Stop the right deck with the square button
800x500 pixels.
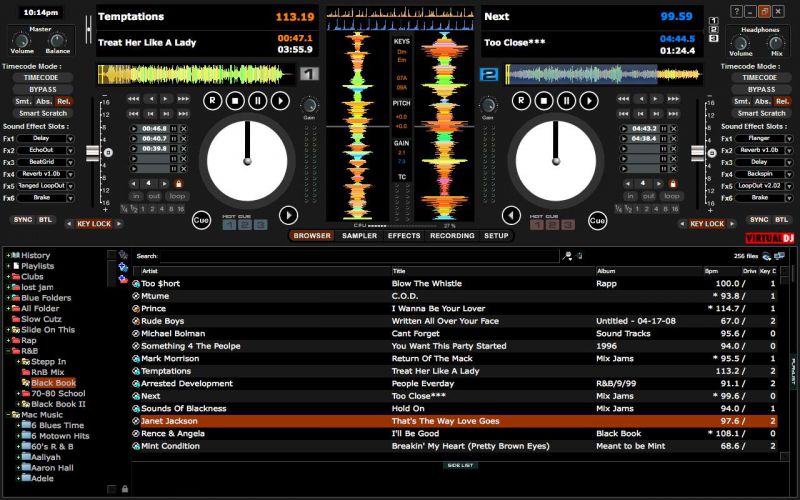click(544, 101)
